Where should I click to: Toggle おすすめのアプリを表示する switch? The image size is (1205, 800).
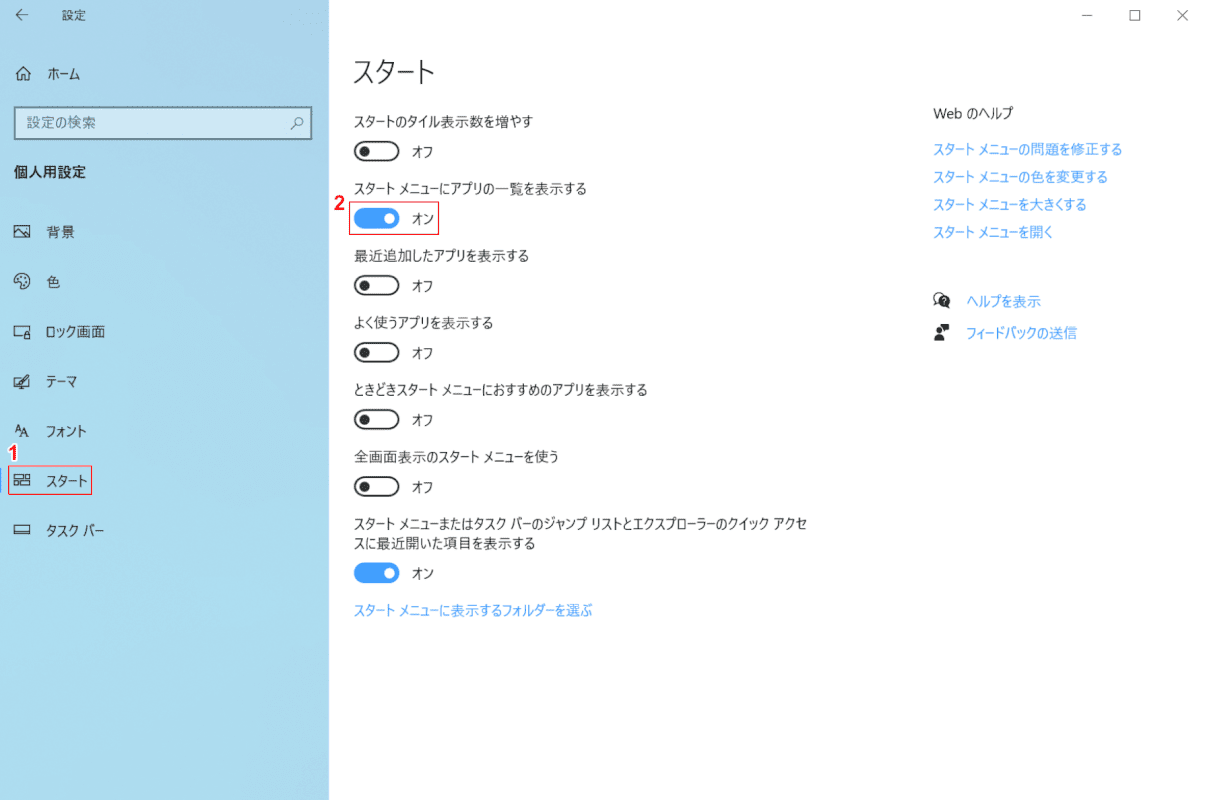377,420
